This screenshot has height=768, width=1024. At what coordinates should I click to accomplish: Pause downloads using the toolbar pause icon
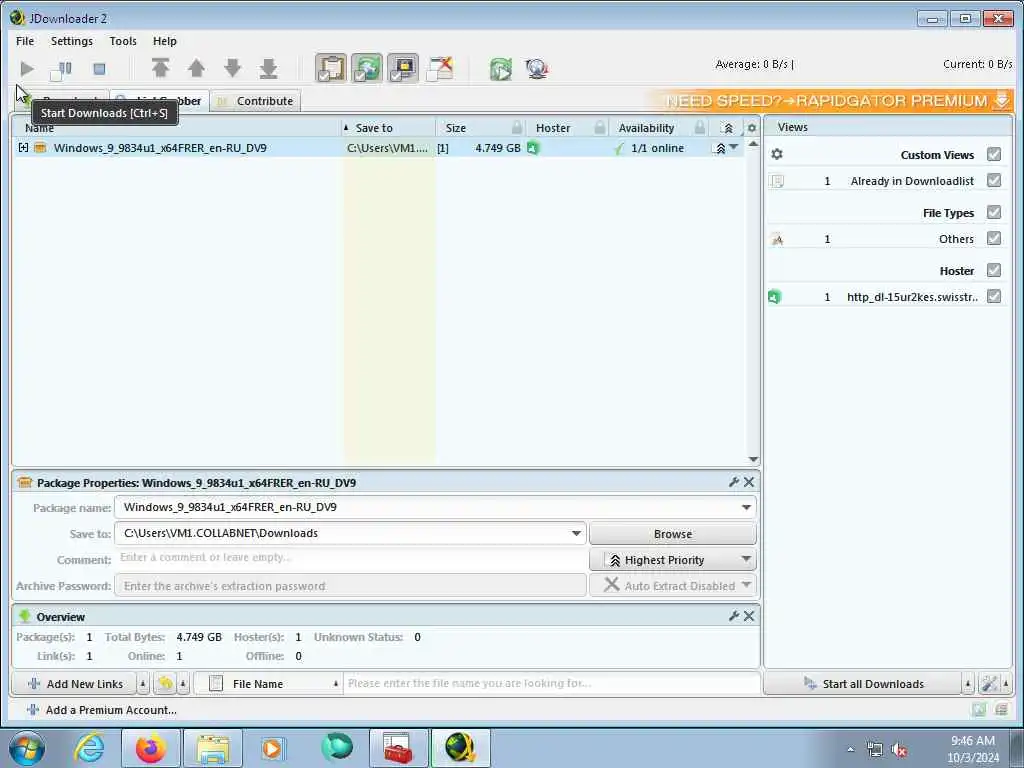[61, 69]
